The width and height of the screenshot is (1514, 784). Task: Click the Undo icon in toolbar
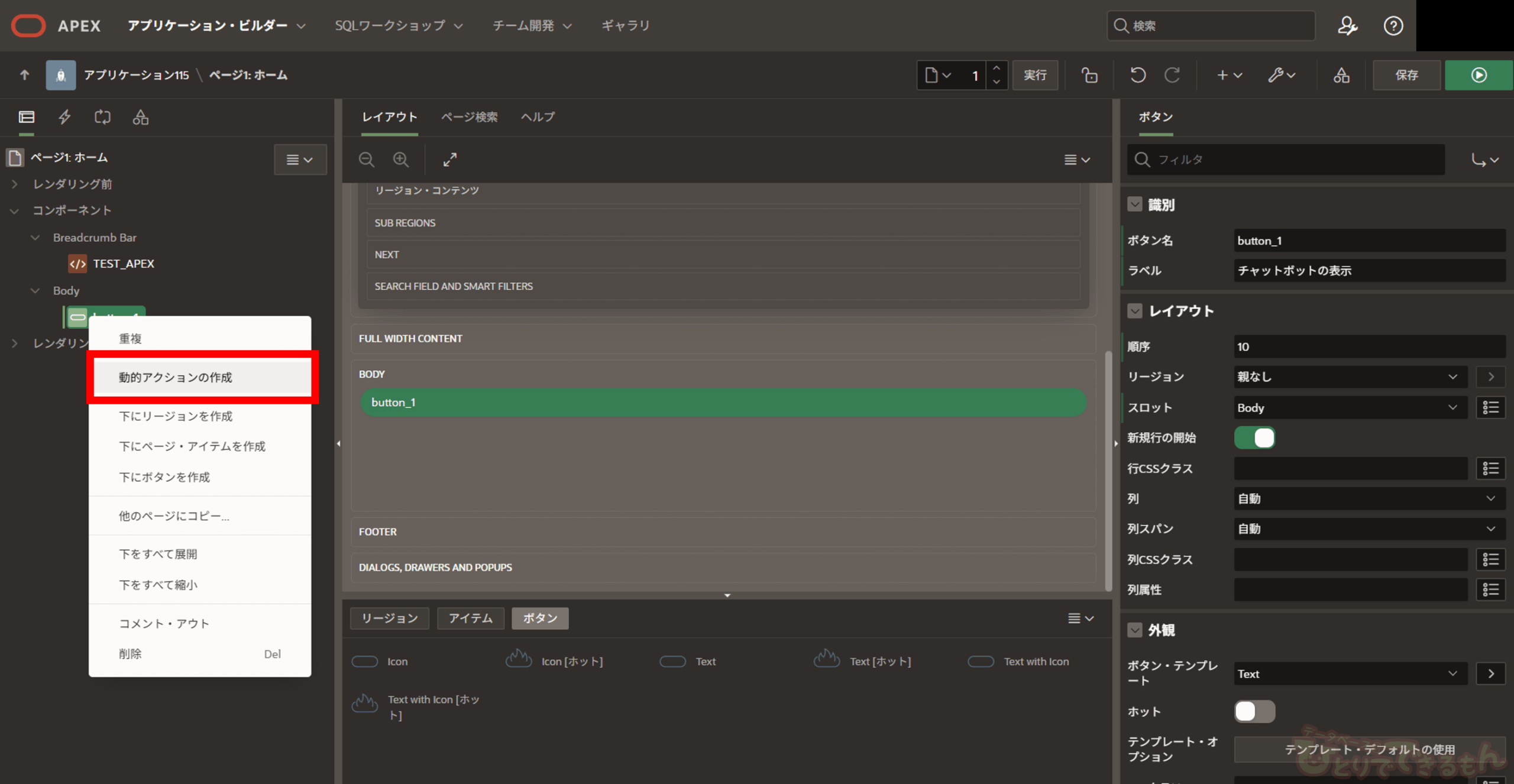tap(1137, 75)
